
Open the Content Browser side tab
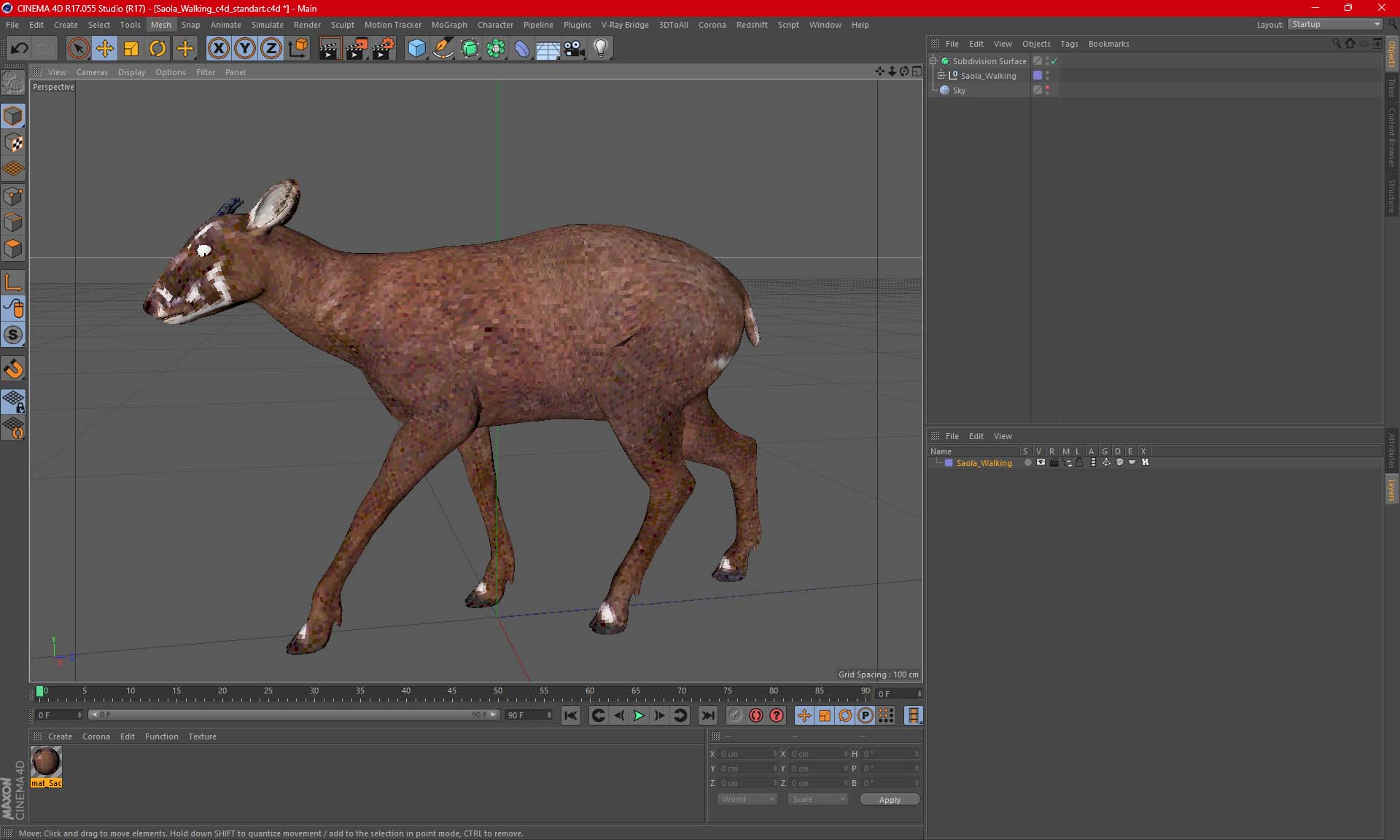(x=1391, y=137)
